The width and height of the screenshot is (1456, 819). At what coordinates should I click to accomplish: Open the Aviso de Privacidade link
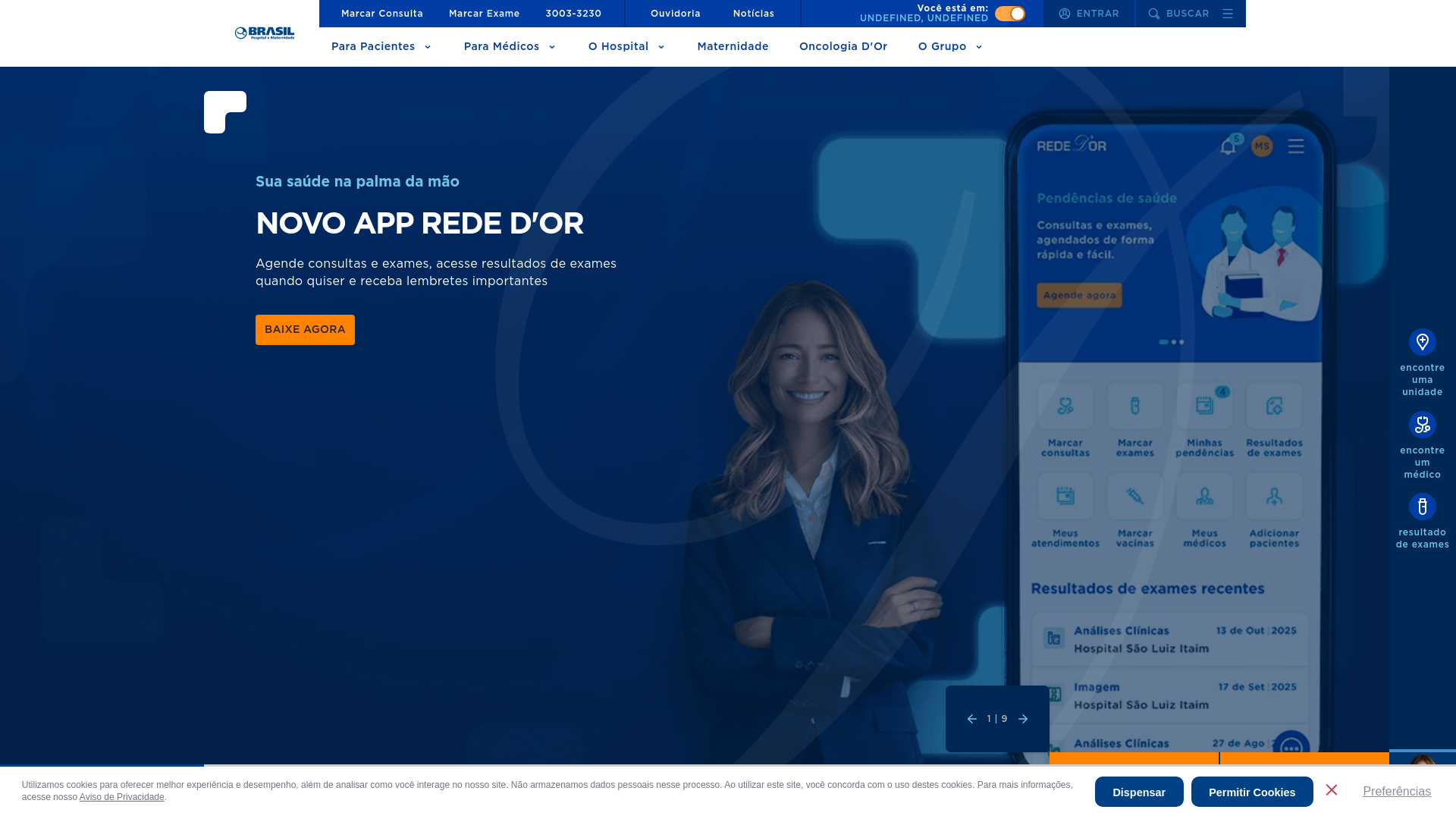click(x=121, y=797)
